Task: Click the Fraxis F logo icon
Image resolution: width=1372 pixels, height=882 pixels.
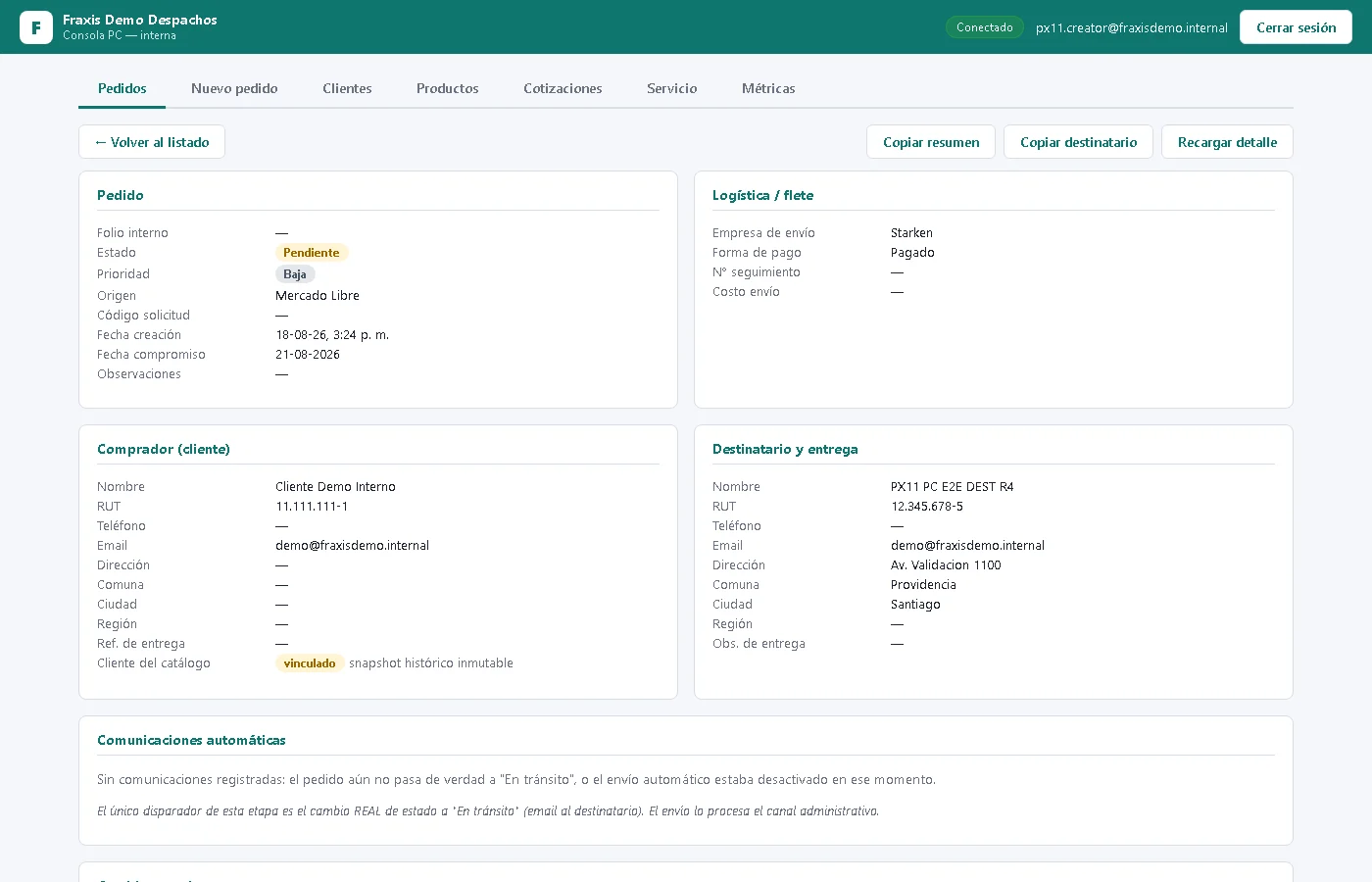Action: [36, 27]
